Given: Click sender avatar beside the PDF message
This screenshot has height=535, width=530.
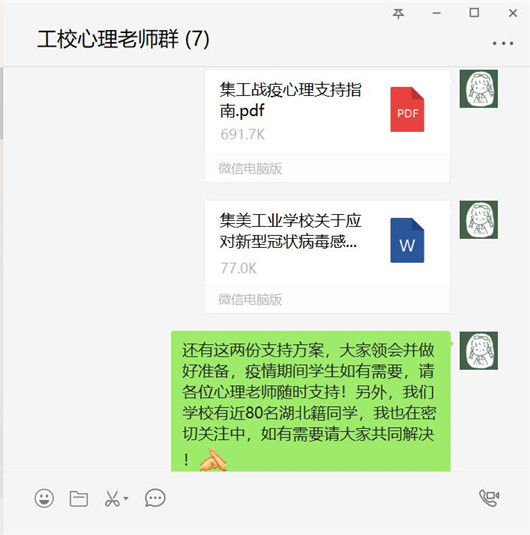Looking at the screenshot, I should [x=478, y=89].
